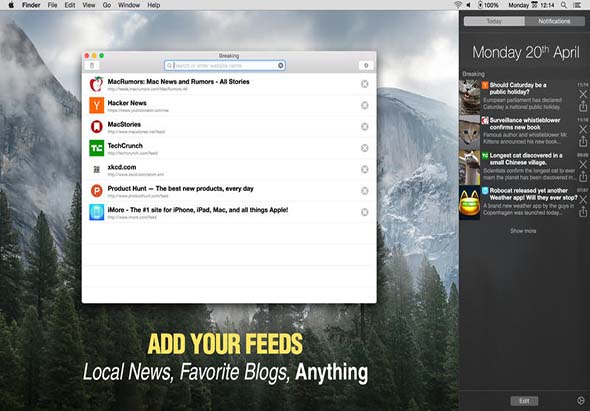Select the MacRumors feed row
Screen dimensions: 590x411
[229, 84]
